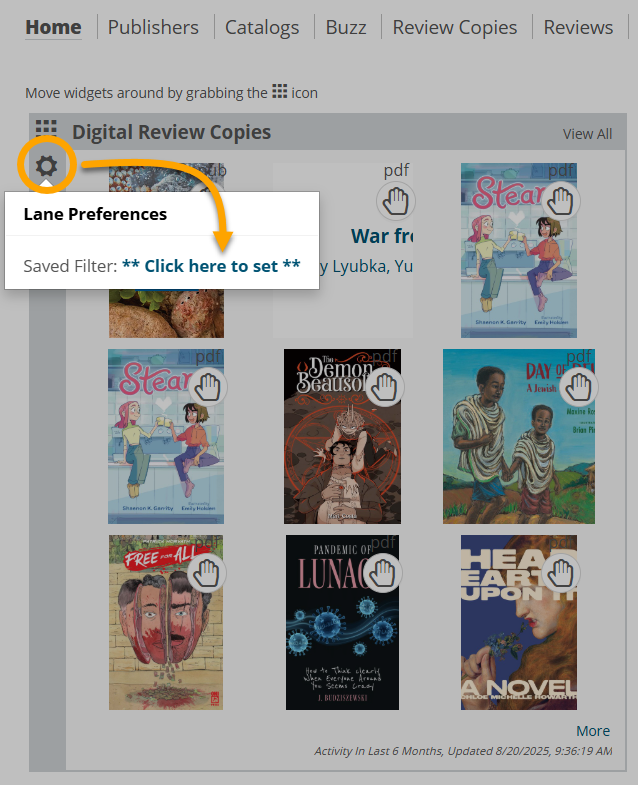The image size is (638, 785).
Task: Open lane preferences gear icon
Action: coord(46,166)
